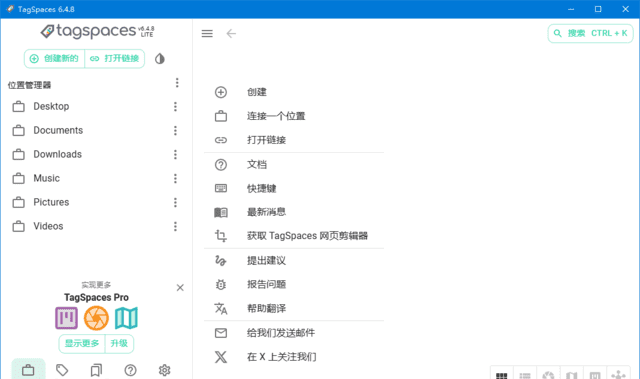Select the location manager briefcase tab
The width and height of the screenshot is (640, 379).
pos(28,370)
